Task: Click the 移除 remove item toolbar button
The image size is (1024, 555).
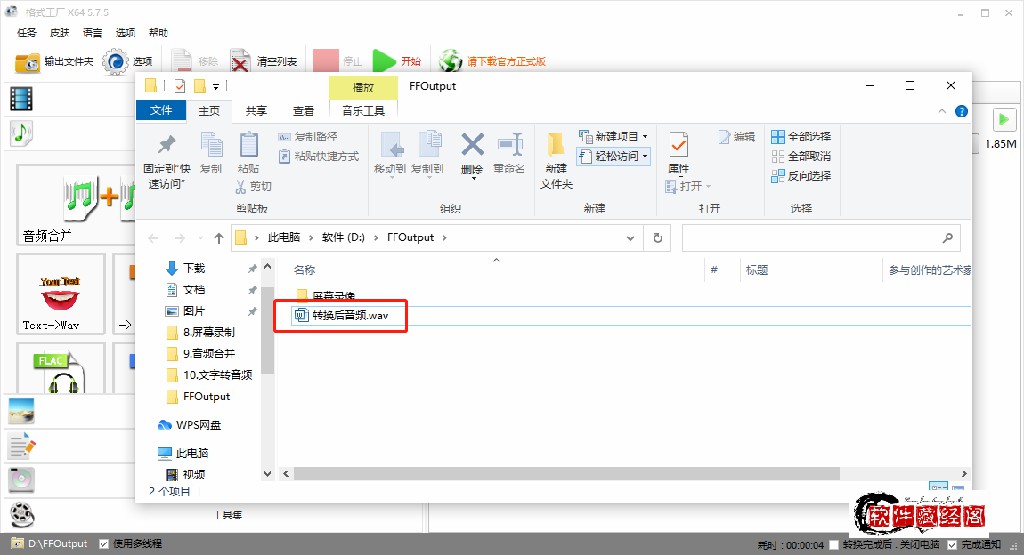Action: pos(195,61)
